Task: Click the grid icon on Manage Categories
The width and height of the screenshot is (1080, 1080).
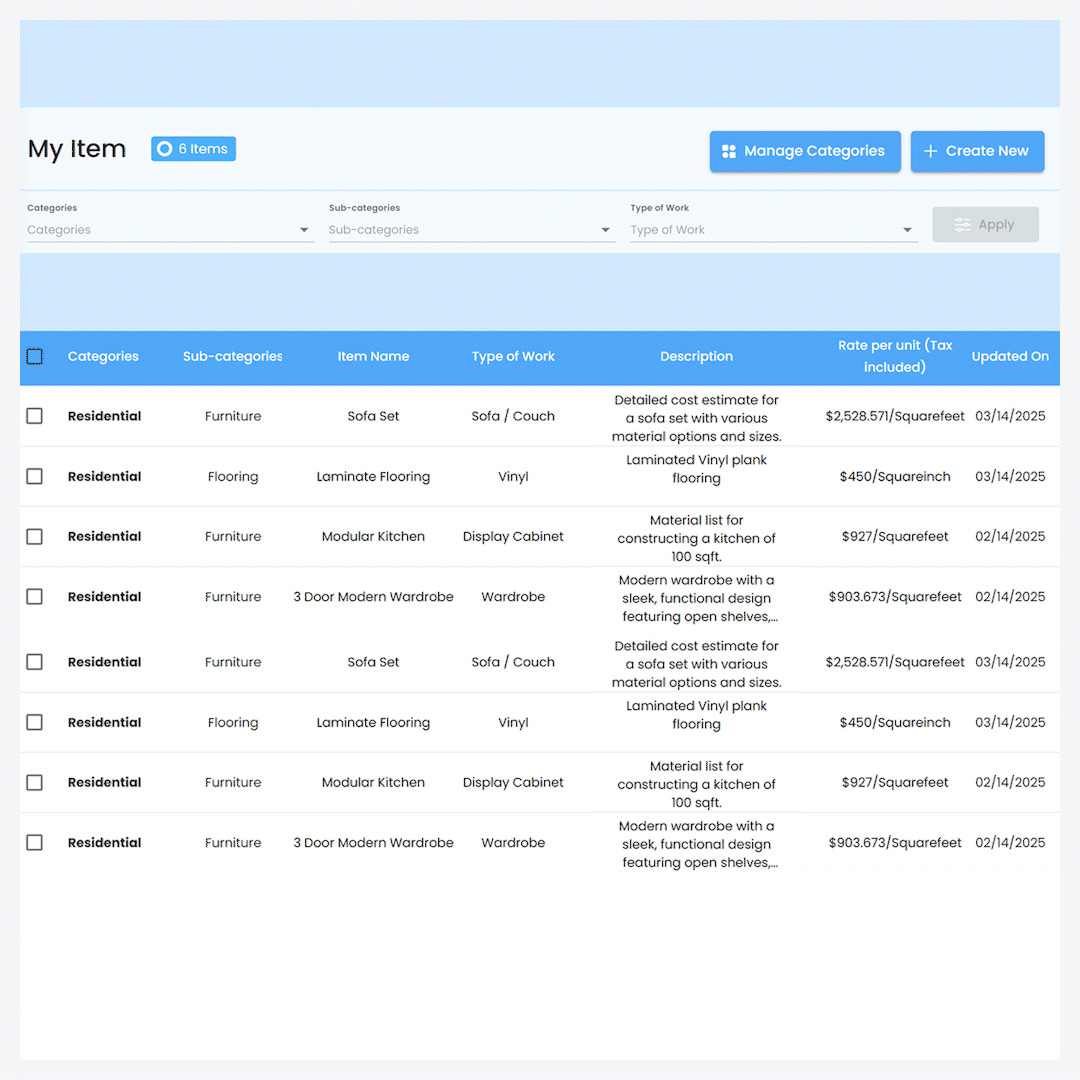Action: click(x=729, y=151)
